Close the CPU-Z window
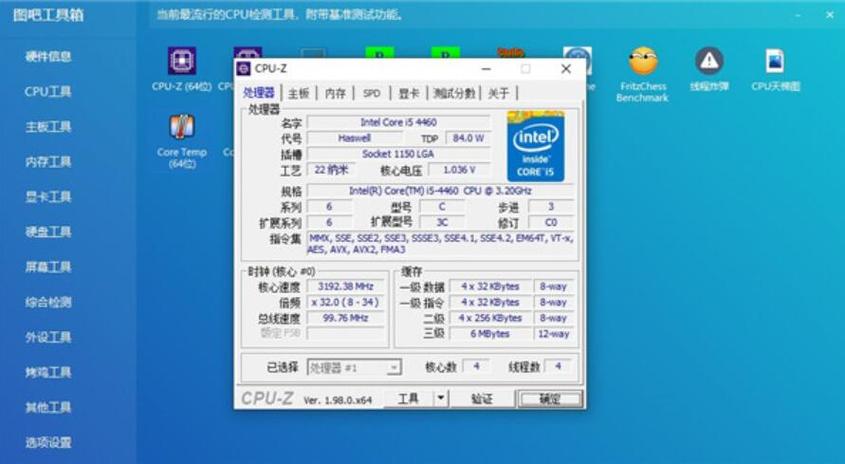 566,69
